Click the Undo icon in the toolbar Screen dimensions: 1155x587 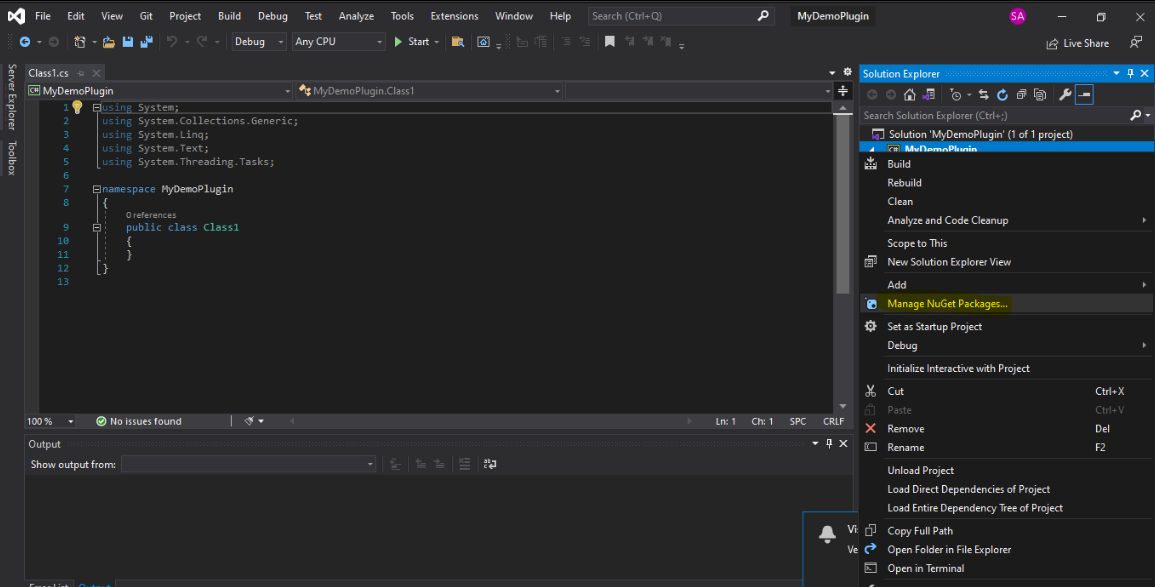(x=173, y=41)
